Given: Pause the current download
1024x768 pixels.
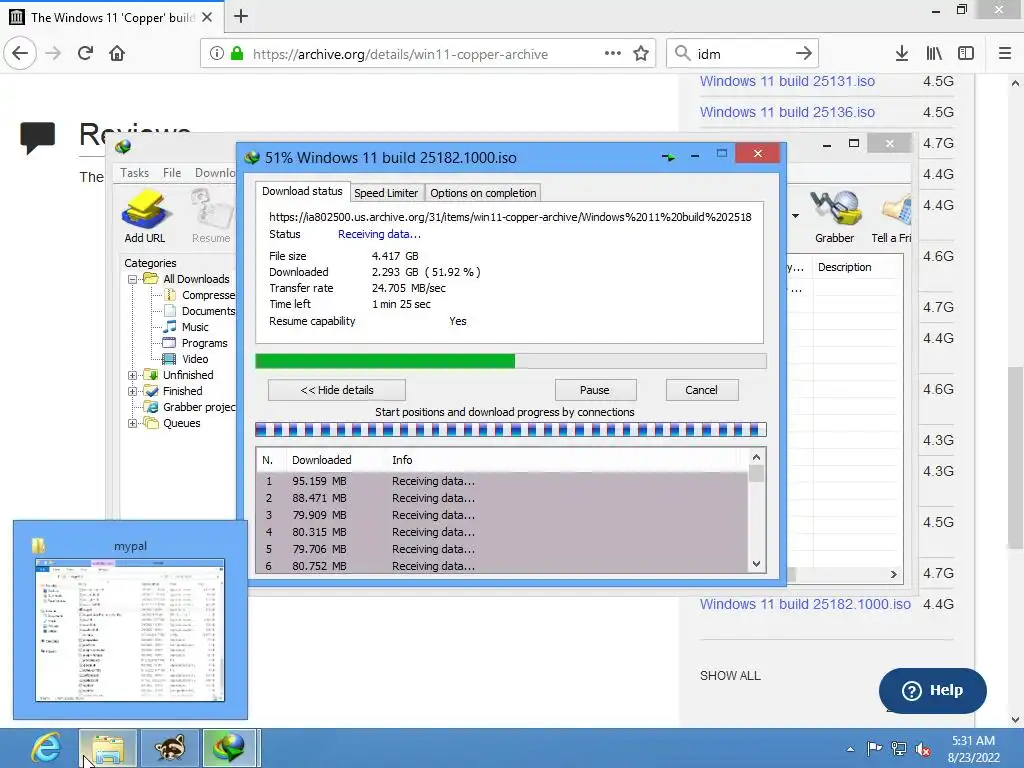Looking at the screenshot, I should pos(595,390).
